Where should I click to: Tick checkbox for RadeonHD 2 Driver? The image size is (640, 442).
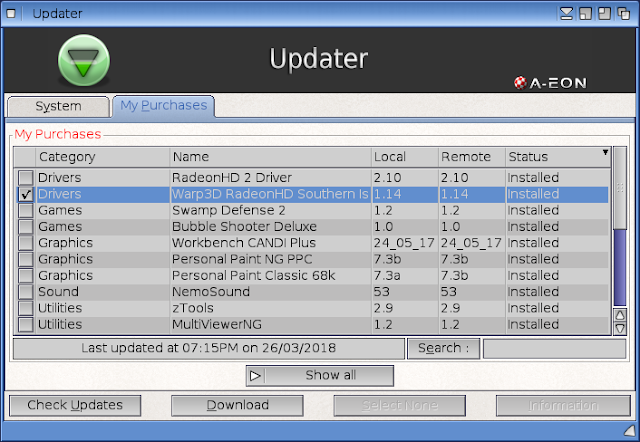pos(26,178)
